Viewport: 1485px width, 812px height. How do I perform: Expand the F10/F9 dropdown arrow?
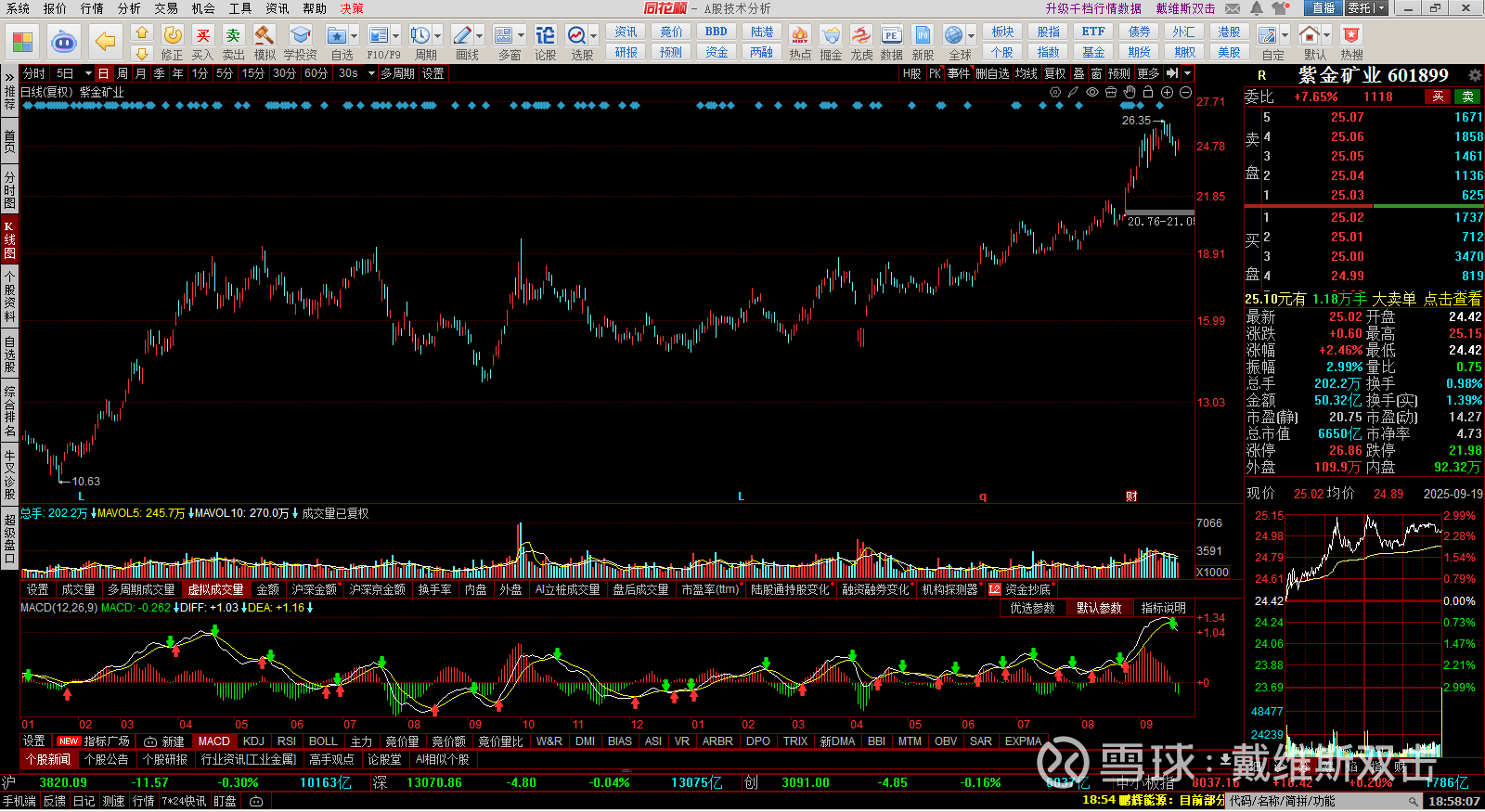[396, 36]
